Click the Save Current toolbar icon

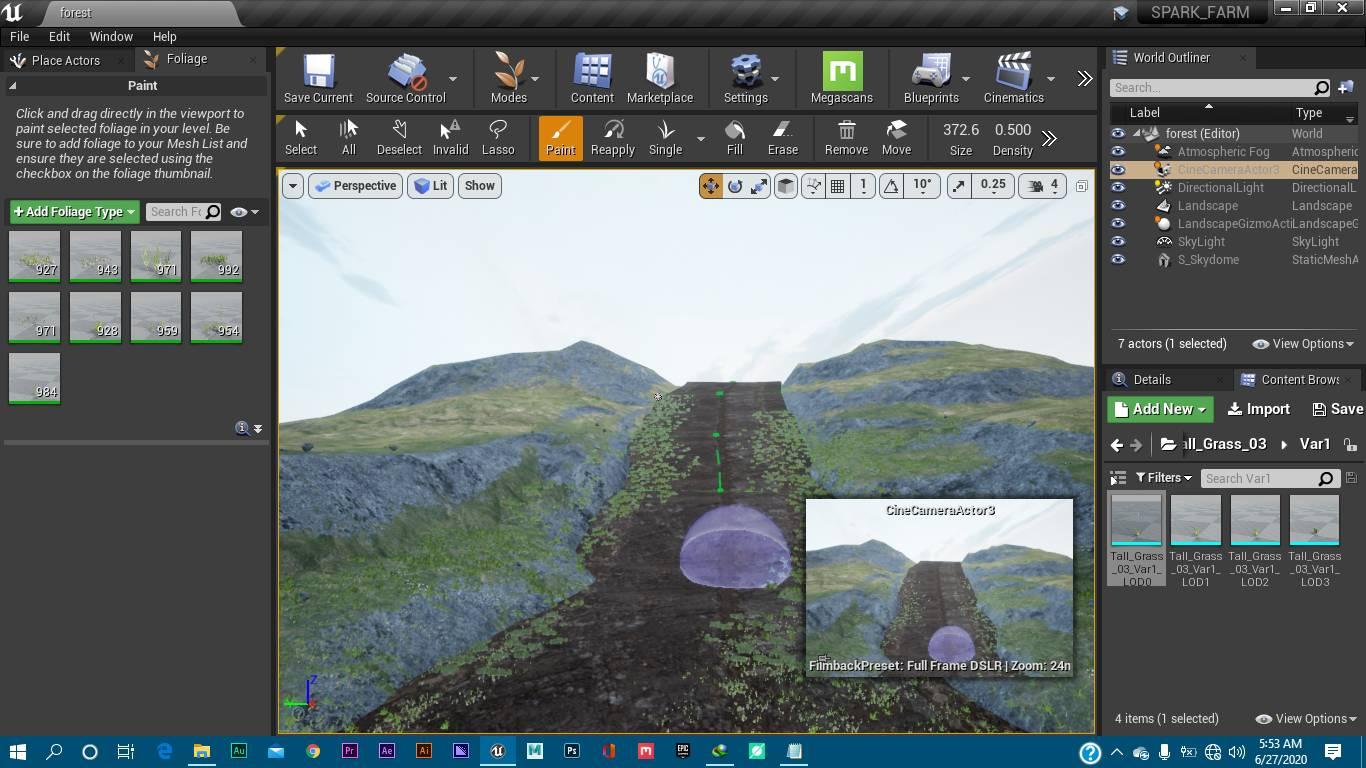tap(318, 78)
